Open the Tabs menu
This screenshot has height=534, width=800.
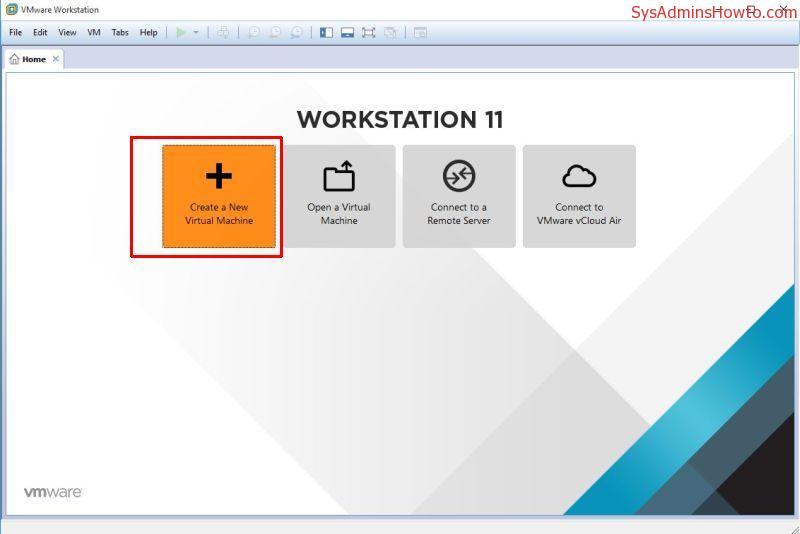coord(120,33)
